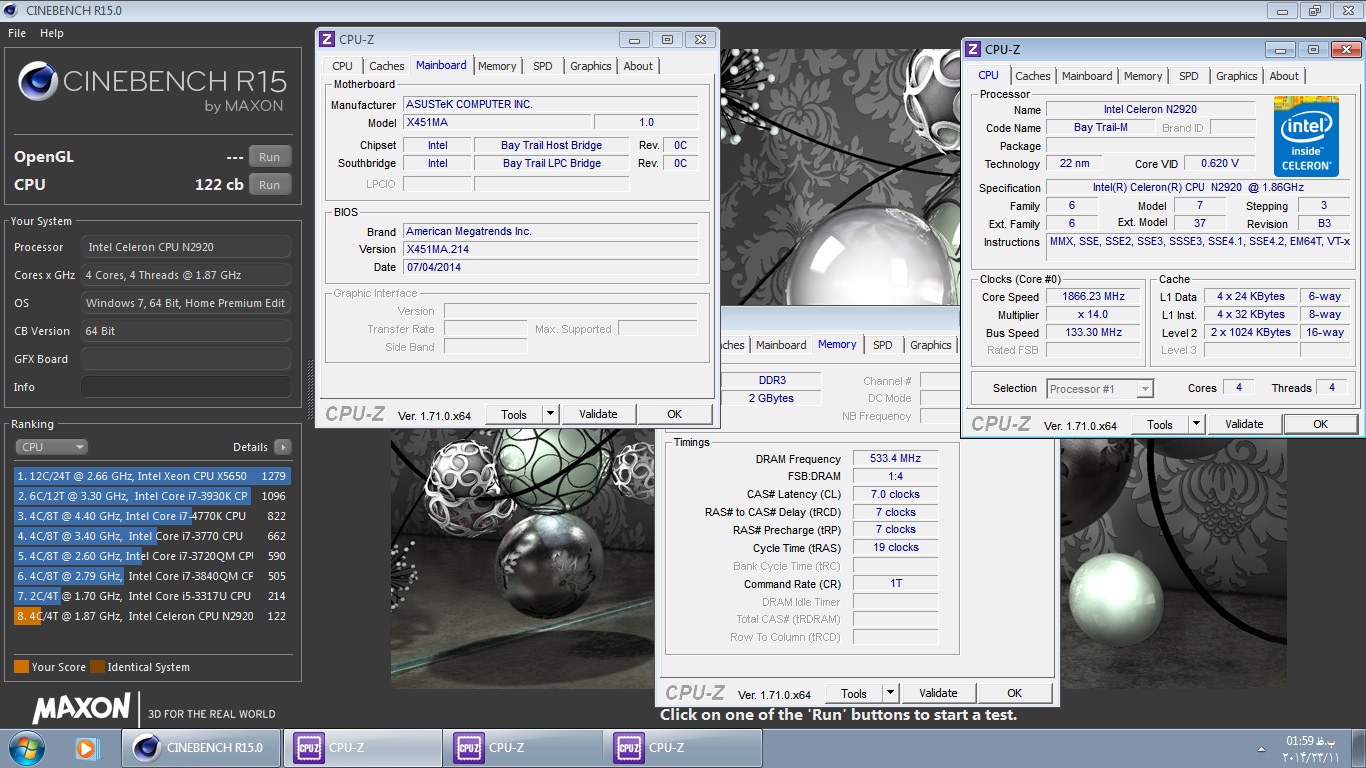This screenshot has width=1366, height=768.
Task: Switch to CINEBENCH R15.0 taskbar button
Action: [x=201, y=747]
